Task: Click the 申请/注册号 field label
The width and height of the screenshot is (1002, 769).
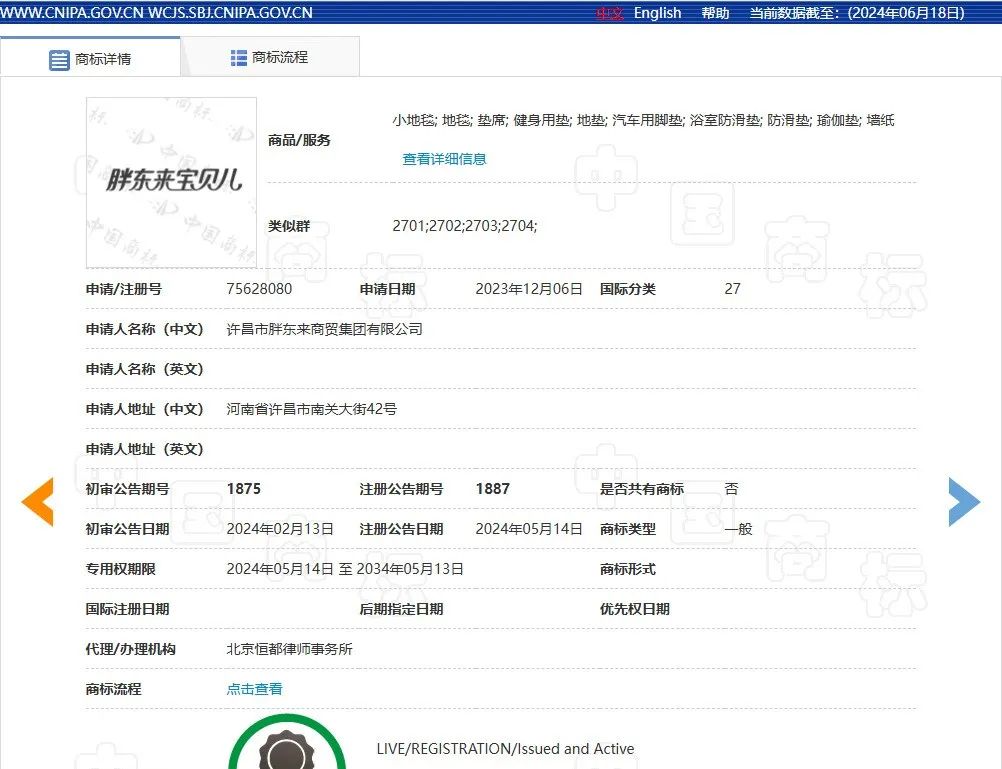Action: pyautogui.click(x=123, y=290)
